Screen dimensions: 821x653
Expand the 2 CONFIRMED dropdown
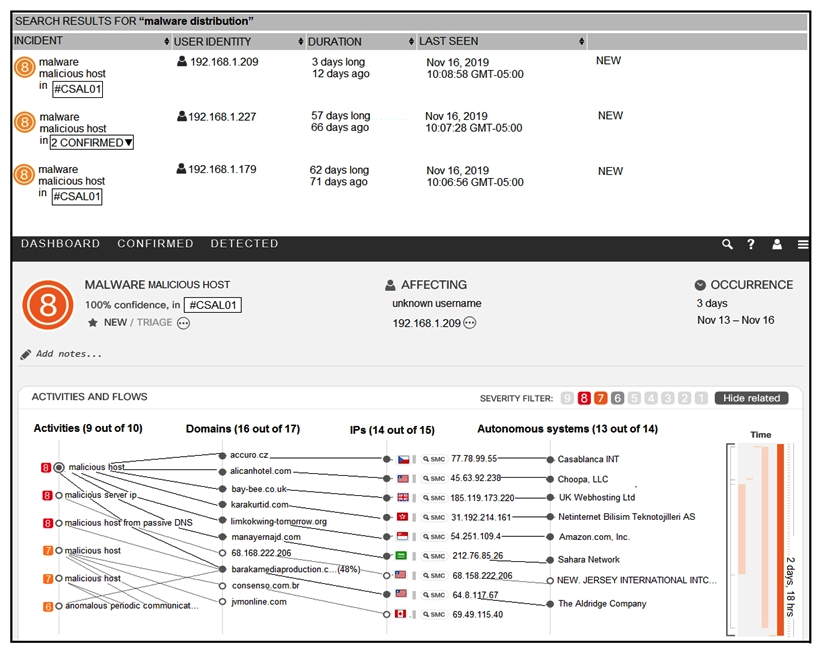(92, 142)
